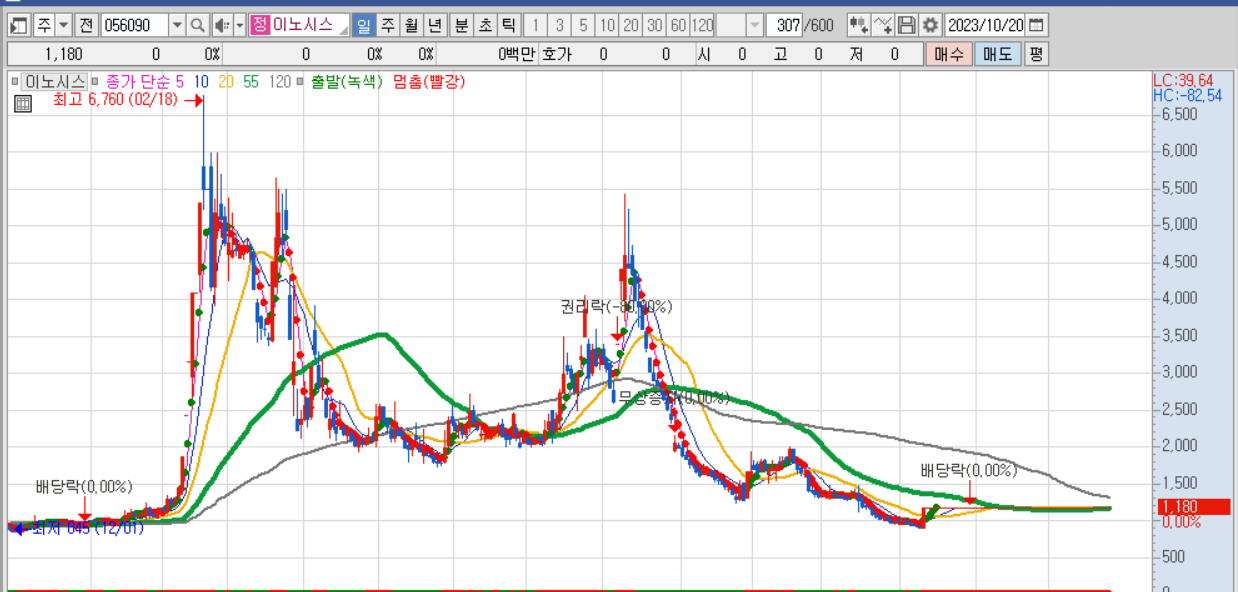Choose the 3 interval preset

(x=559, y=25)
